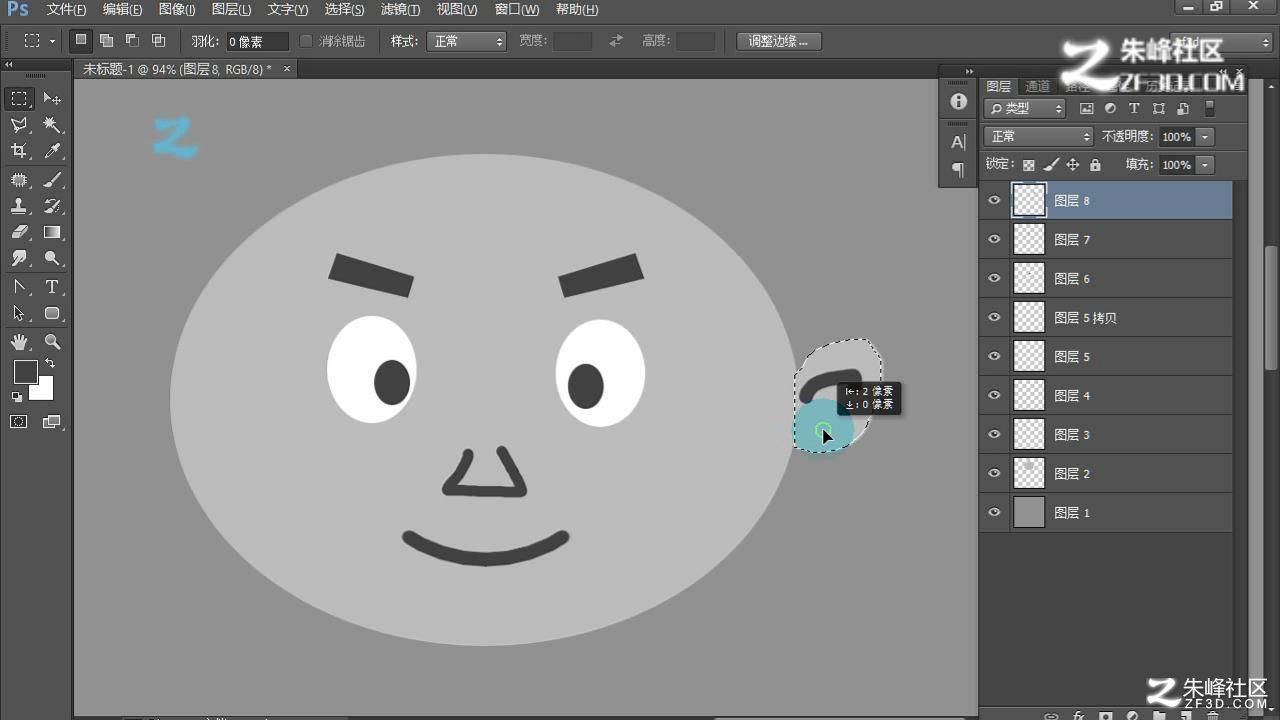The image size is (1280, 720).
Task: Select the Clone Stamp tool
Action: [x=19, y=206]
